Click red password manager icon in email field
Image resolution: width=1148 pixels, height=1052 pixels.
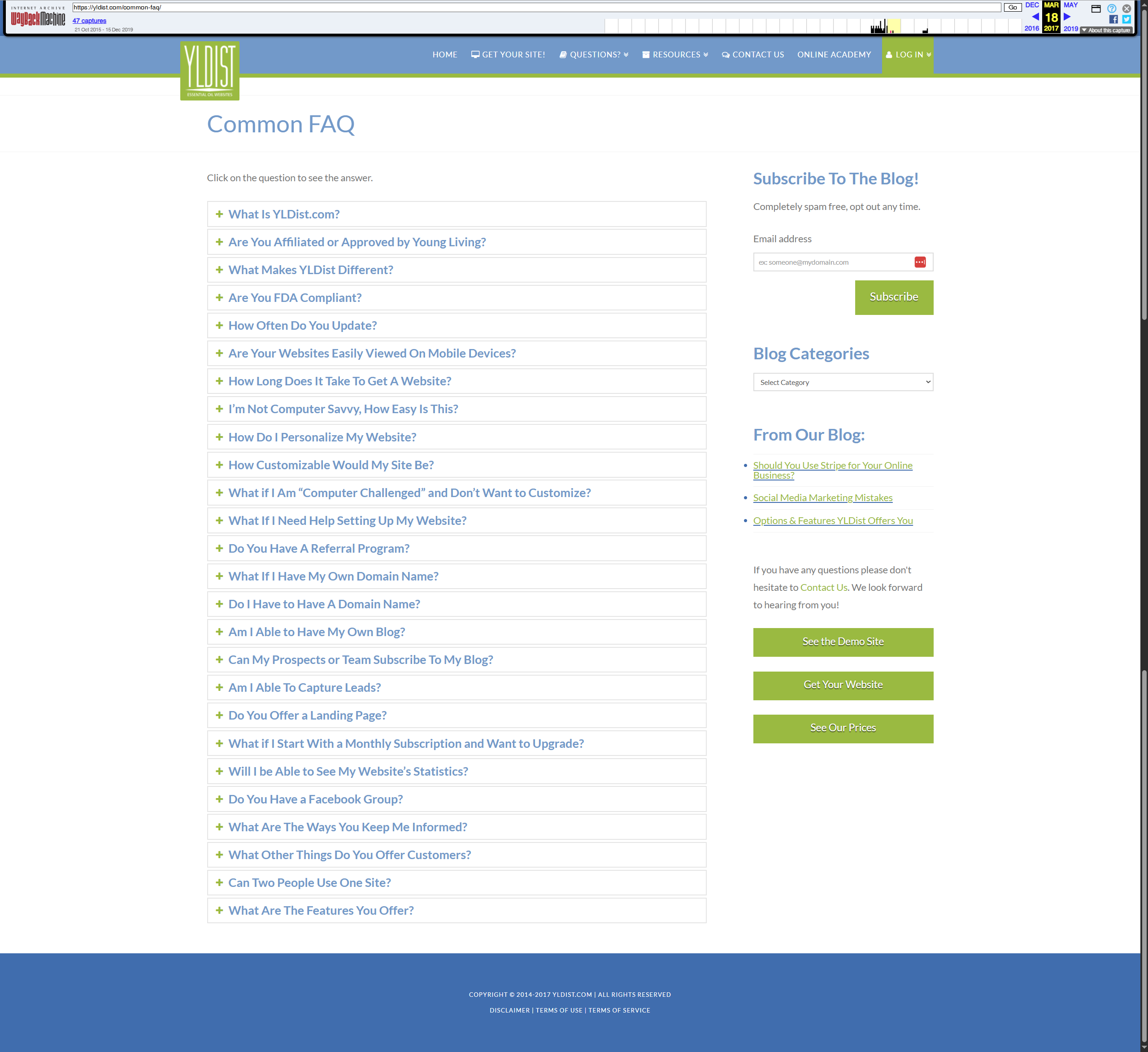click(920, 262)
